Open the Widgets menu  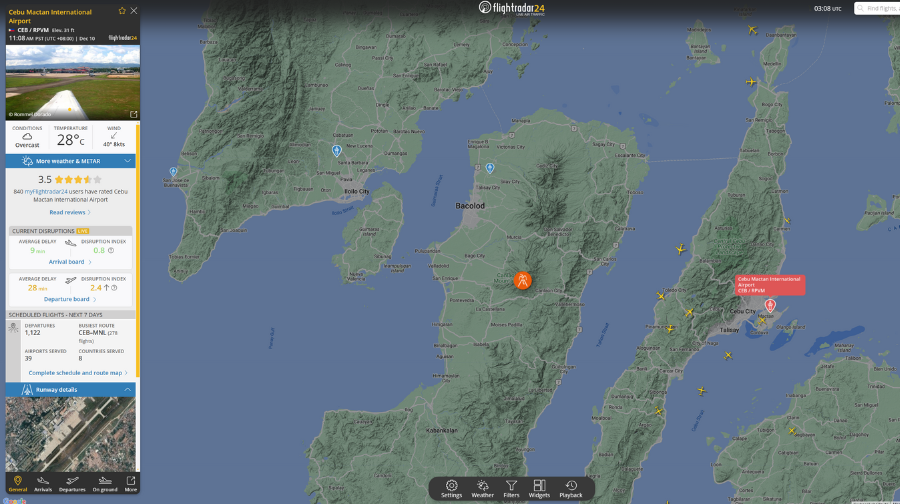tap(539, 489)
